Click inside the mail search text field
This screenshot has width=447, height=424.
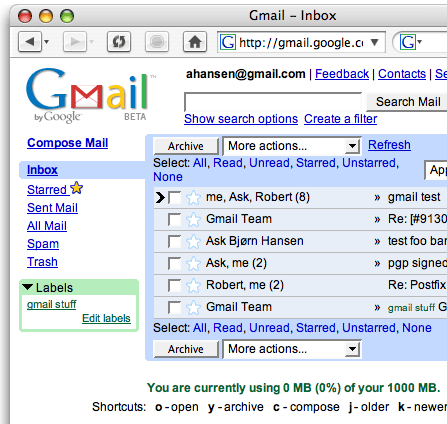(273, 102)
